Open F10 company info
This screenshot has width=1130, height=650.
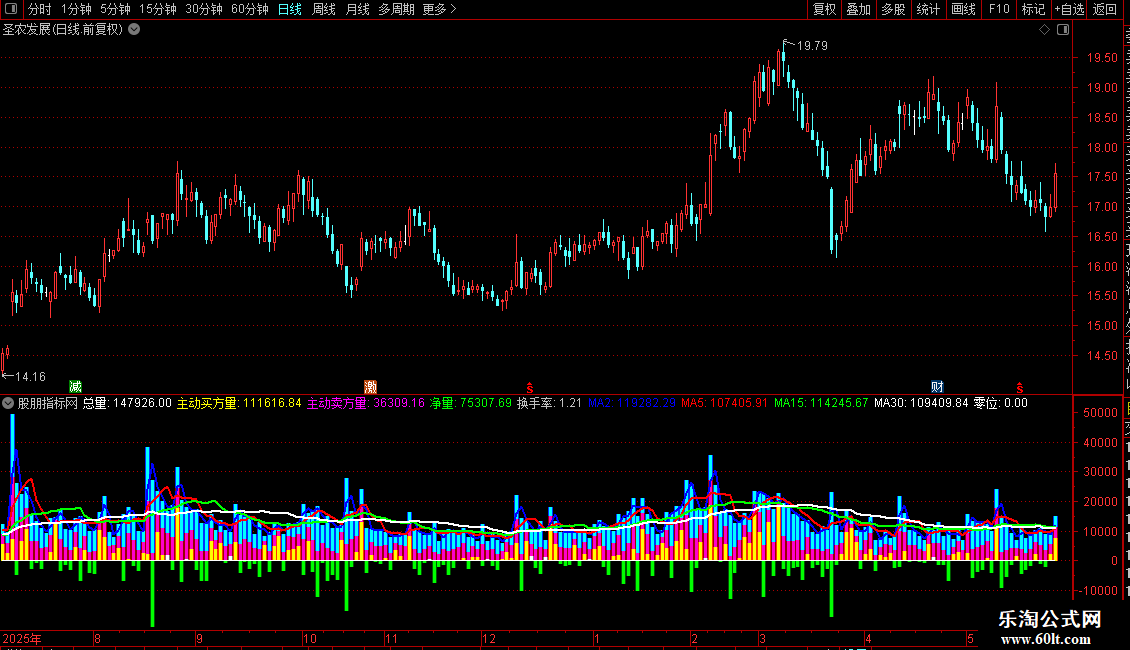click(999, 9)
